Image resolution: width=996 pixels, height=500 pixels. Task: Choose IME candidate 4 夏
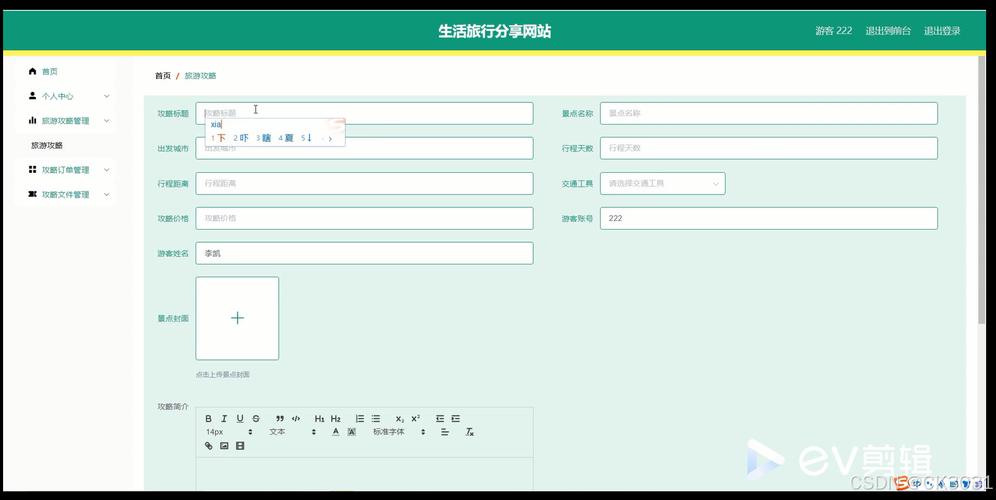286,138
